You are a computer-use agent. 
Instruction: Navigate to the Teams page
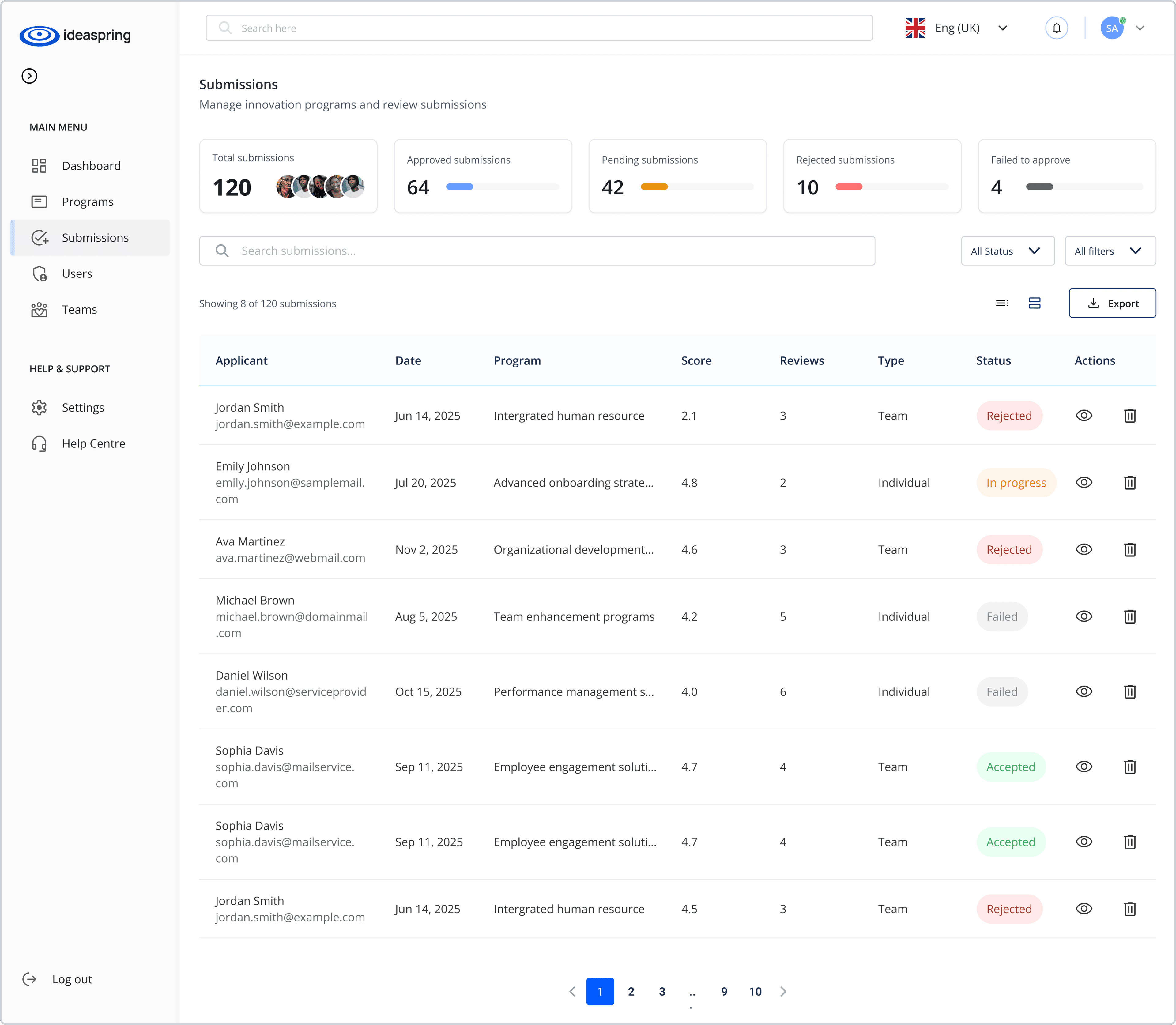(x=80, y=309)
